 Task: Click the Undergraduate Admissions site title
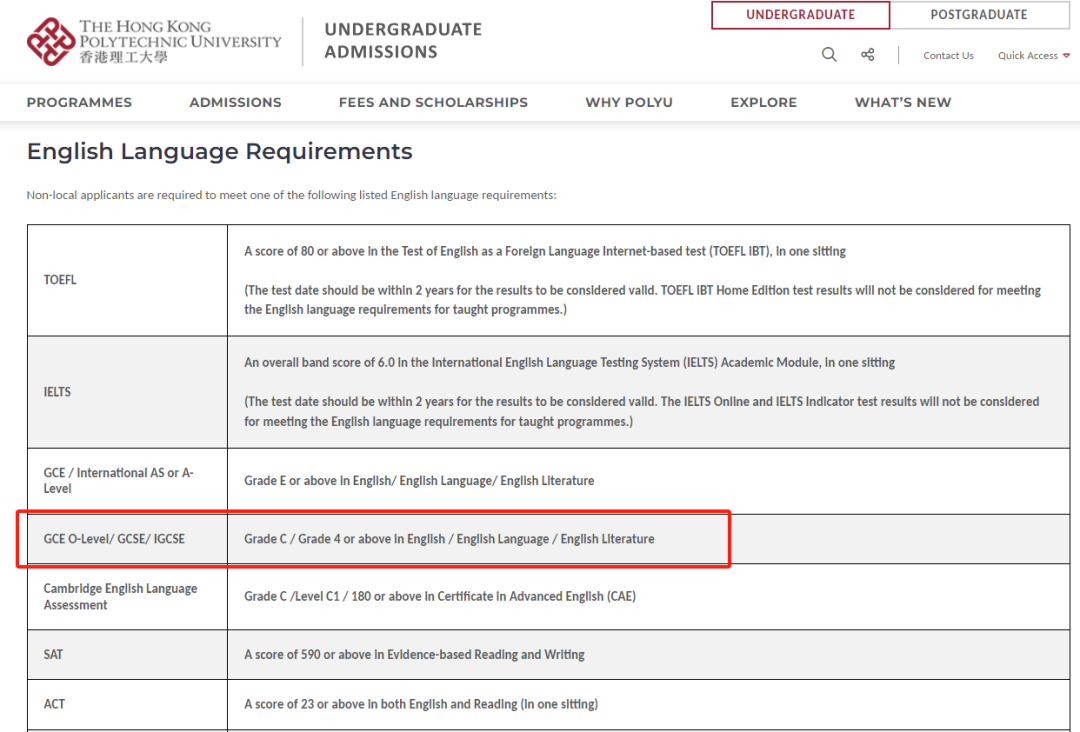tap(403, 41)
